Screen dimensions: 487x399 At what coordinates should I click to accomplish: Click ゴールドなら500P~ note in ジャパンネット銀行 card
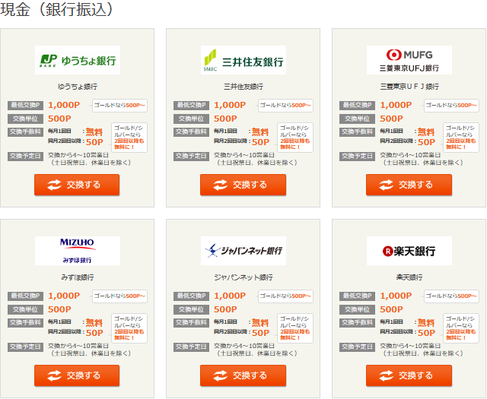click(286, 296)
